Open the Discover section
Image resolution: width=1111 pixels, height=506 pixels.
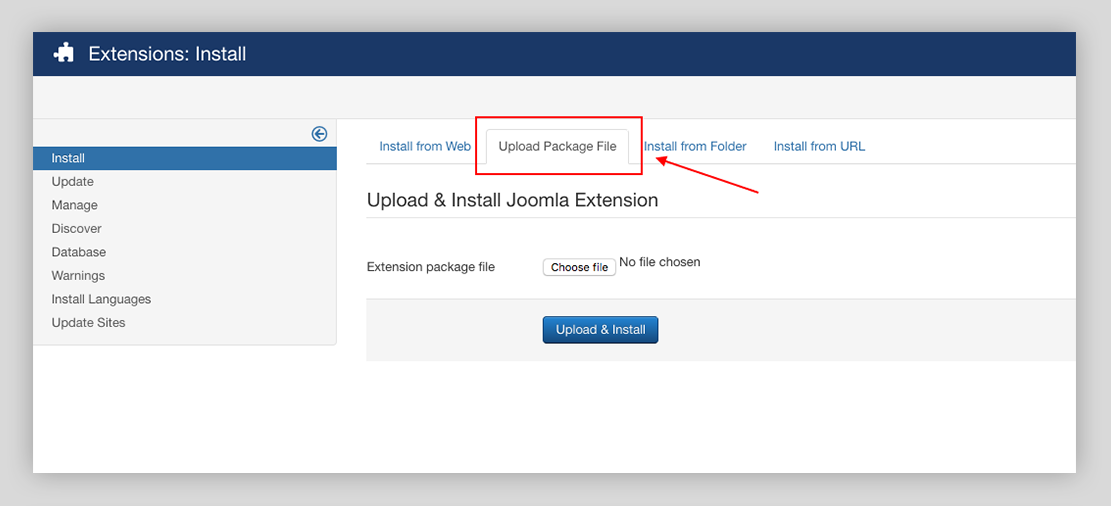coord(76,229)
